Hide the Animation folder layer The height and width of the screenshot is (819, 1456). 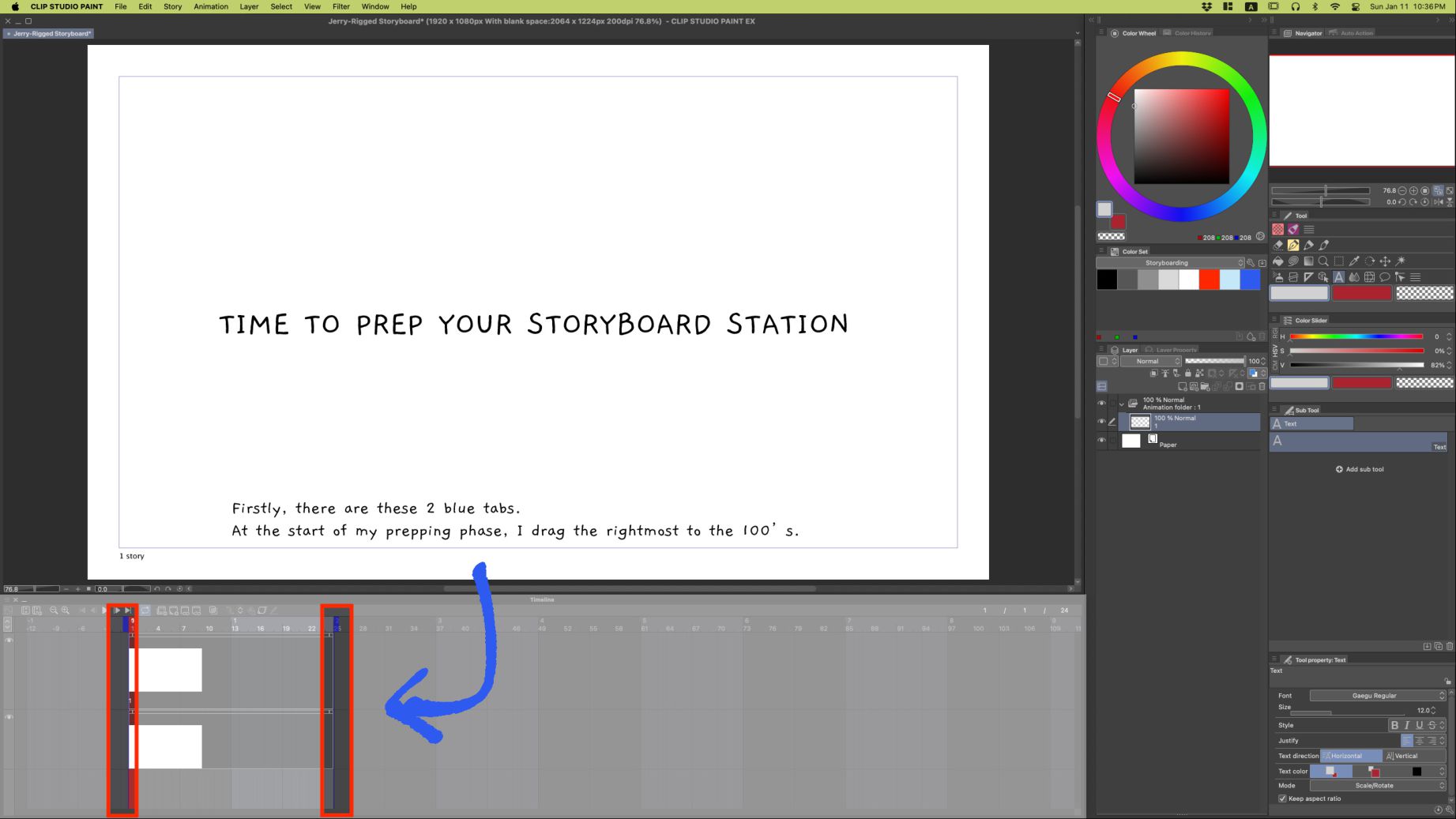coord(1101,404)
